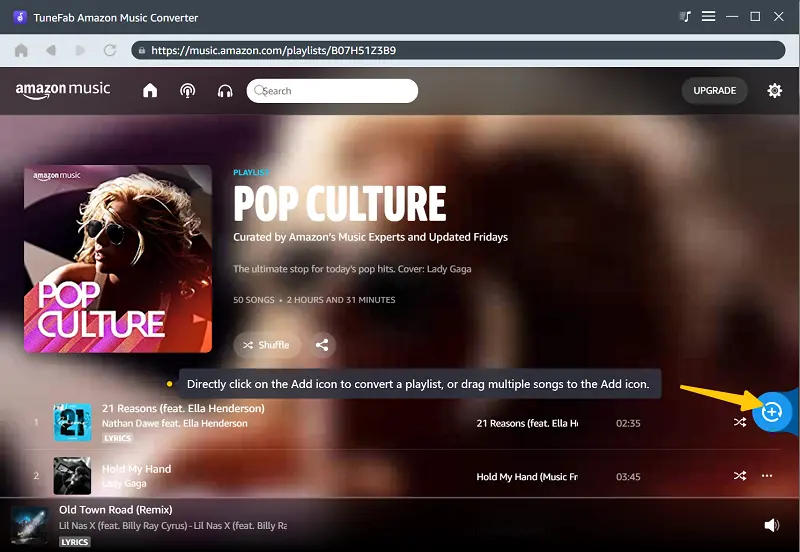Toggle the volume speaker icon

[x=771, y=525]
